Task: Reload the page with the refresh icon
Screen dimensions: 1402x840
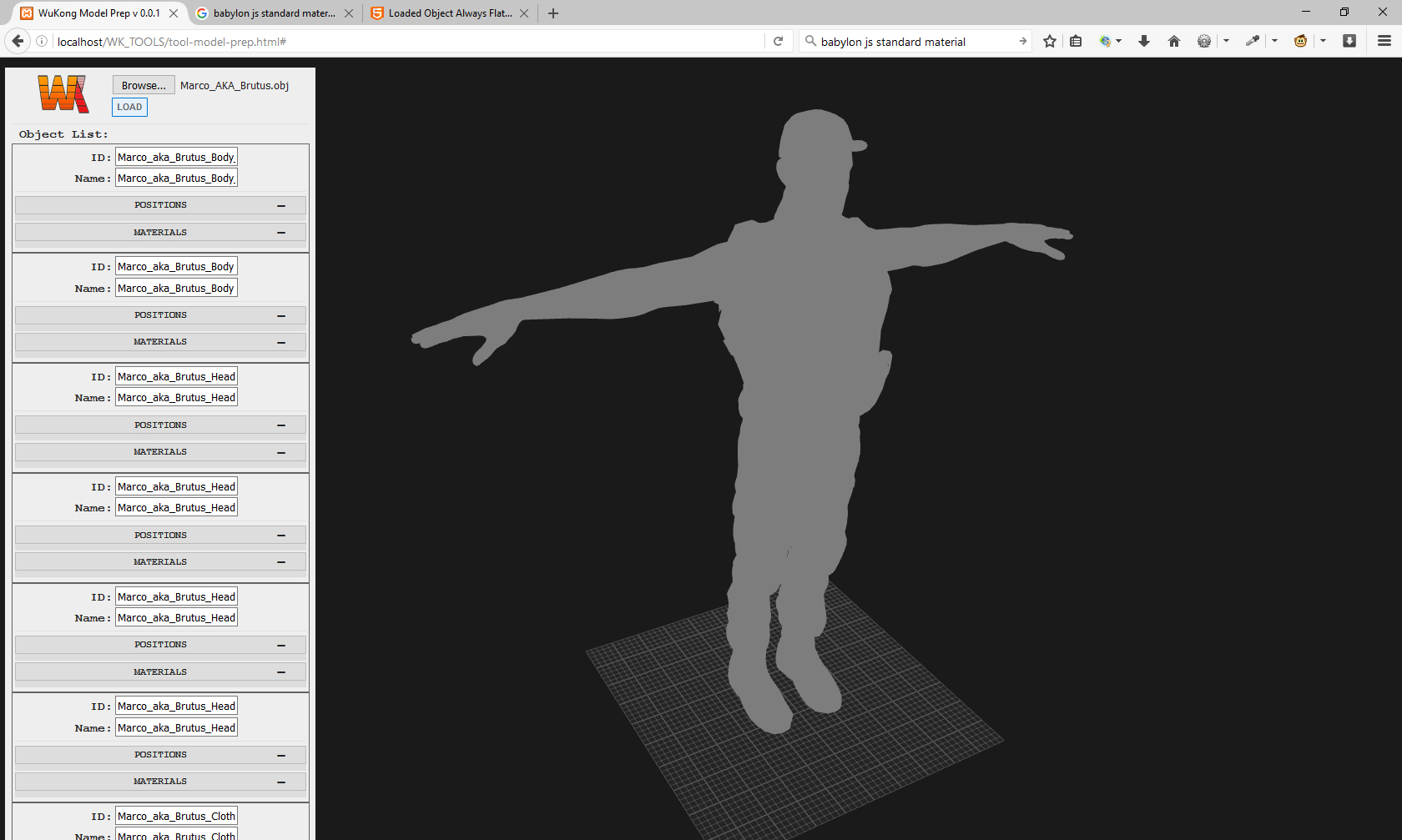Action: 778,41
